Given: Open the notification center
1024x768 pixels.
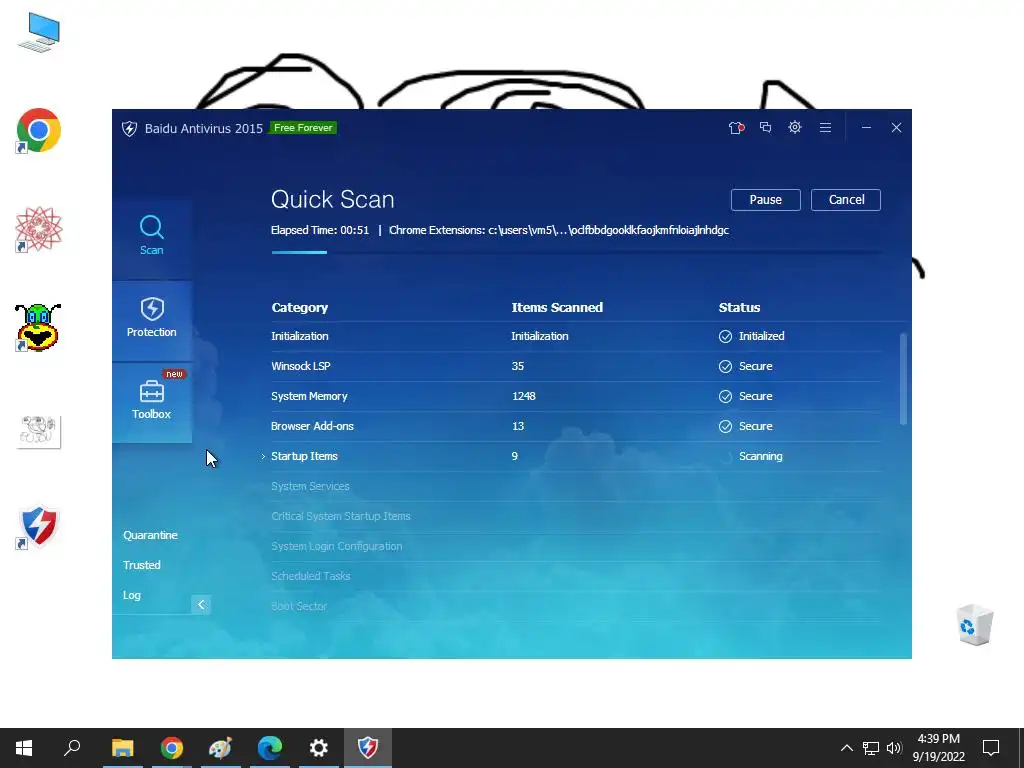Looking at the screenshot, I should coord(991,748).
